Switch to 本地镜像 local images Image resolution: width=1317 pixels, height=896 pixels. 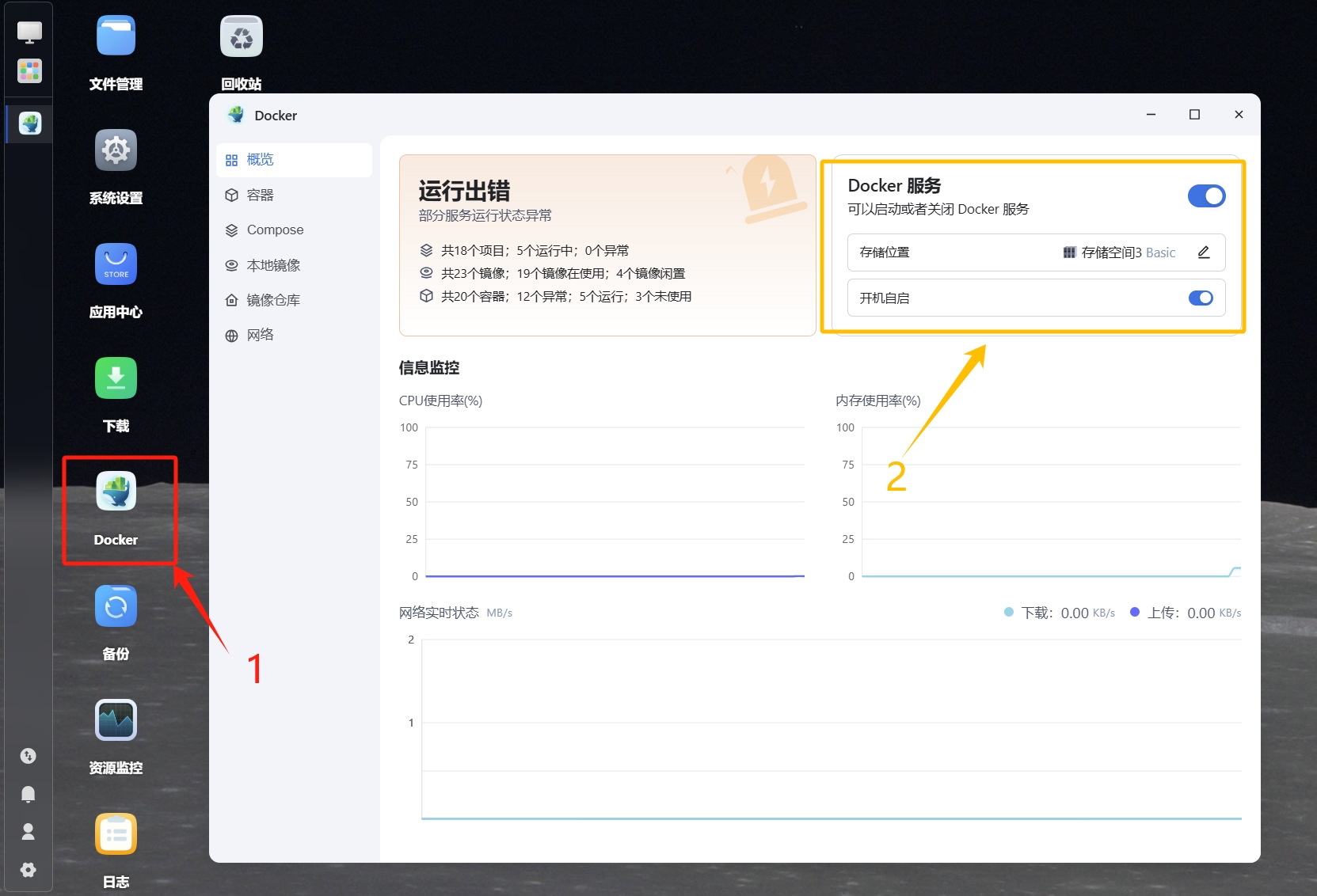tap(294, 265)
